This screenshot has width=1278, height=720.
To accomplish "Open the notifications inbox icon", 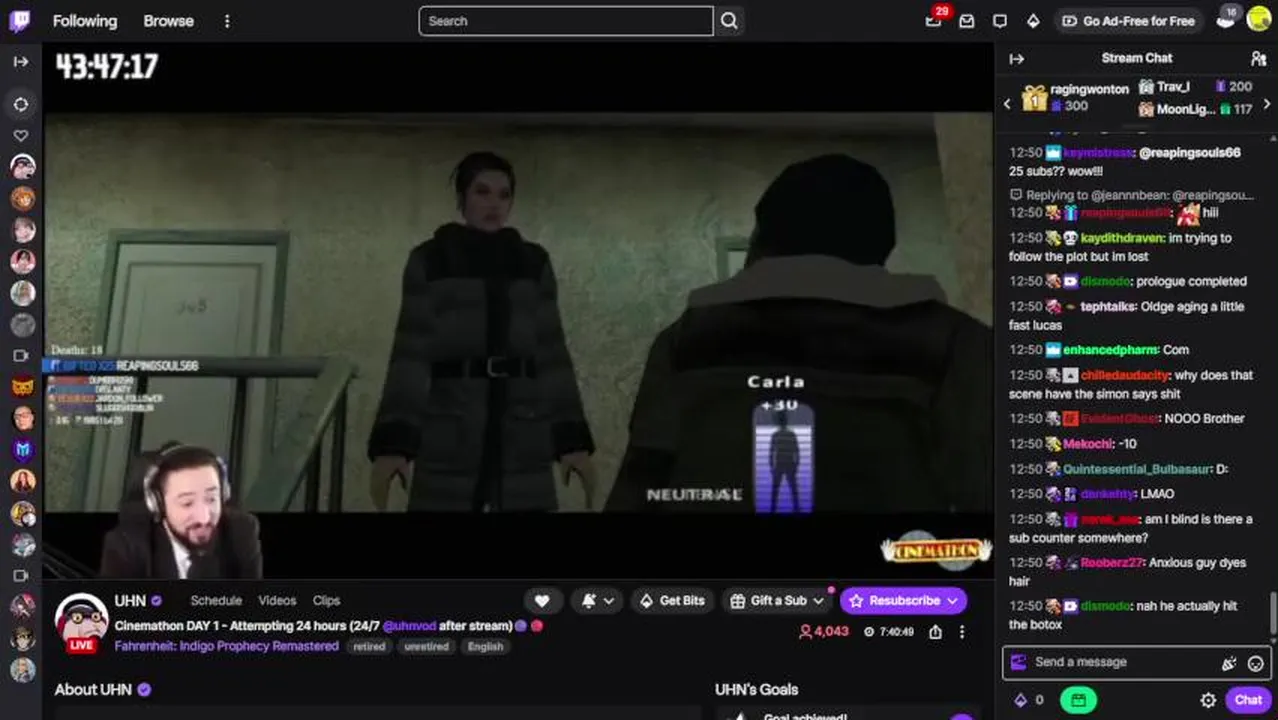I will pos(967,21).
